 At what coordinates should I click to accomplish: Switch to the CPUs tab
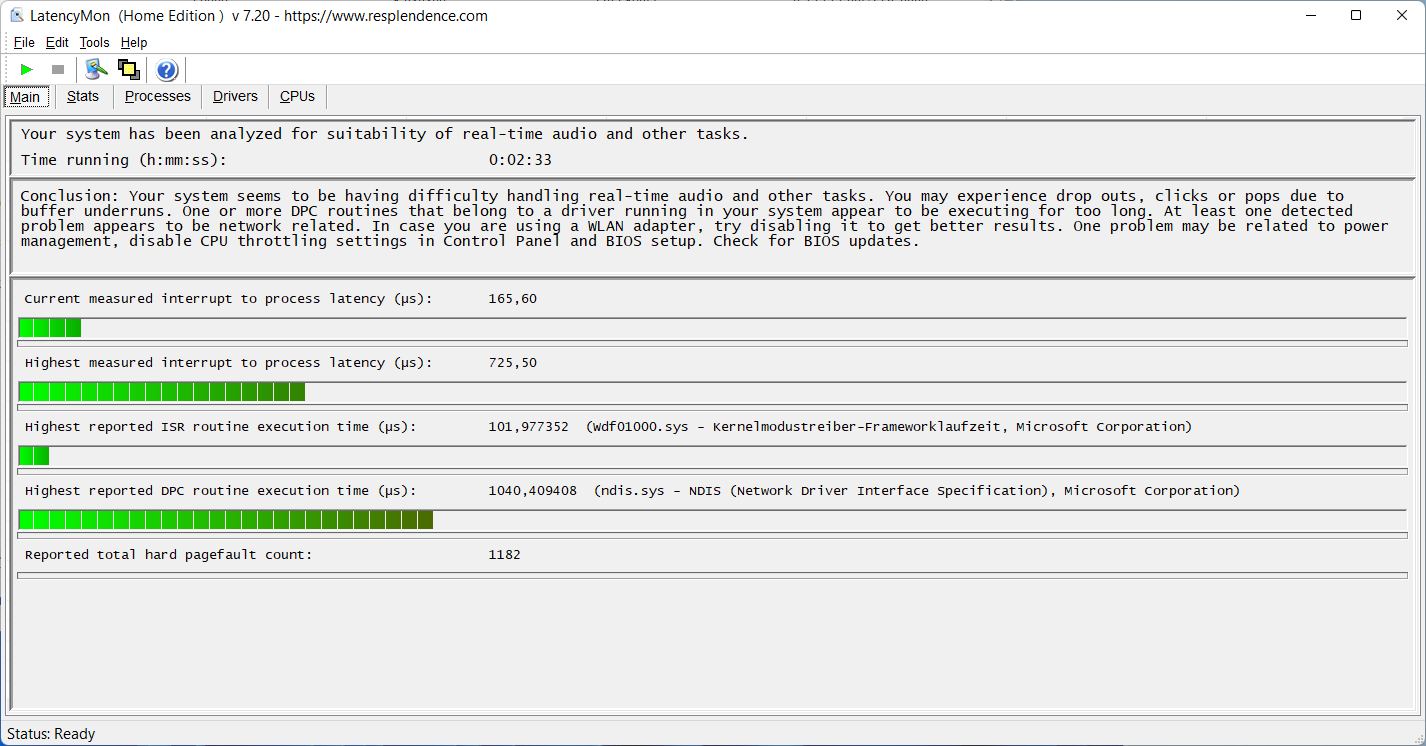[x=297, y=96]
